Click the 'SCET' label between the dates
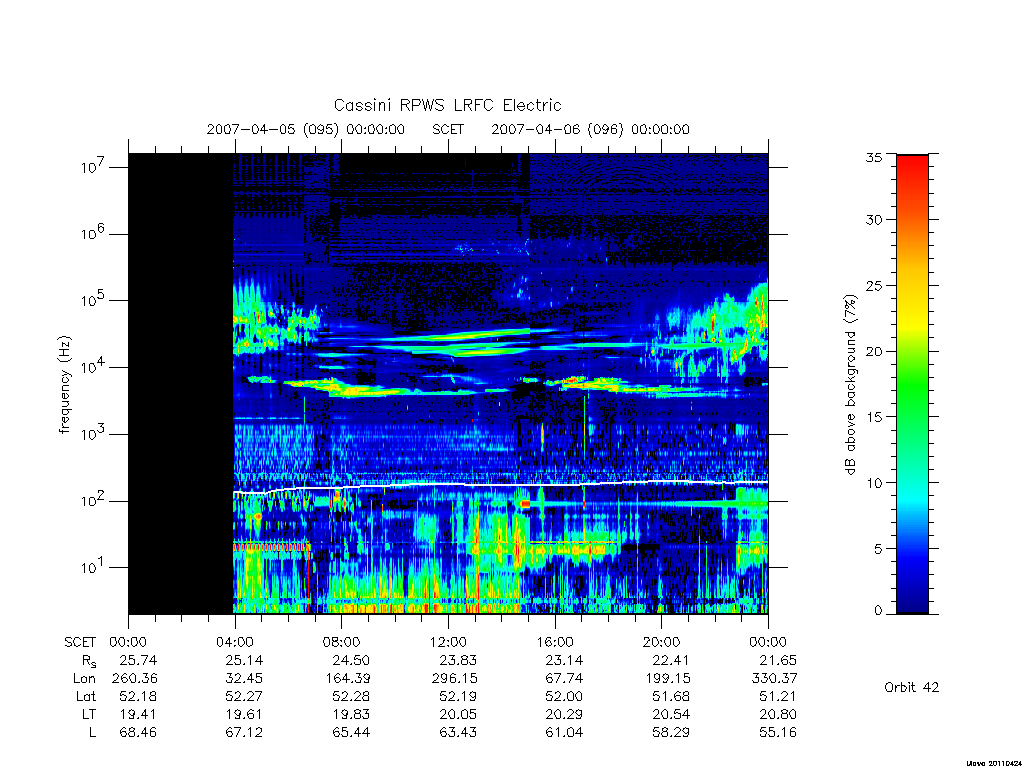 [x=448, y=129]
